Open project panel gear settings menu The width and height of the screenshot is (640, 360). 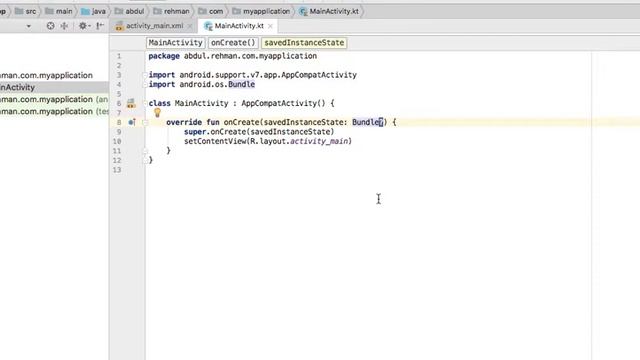click(x=84, y=26)
